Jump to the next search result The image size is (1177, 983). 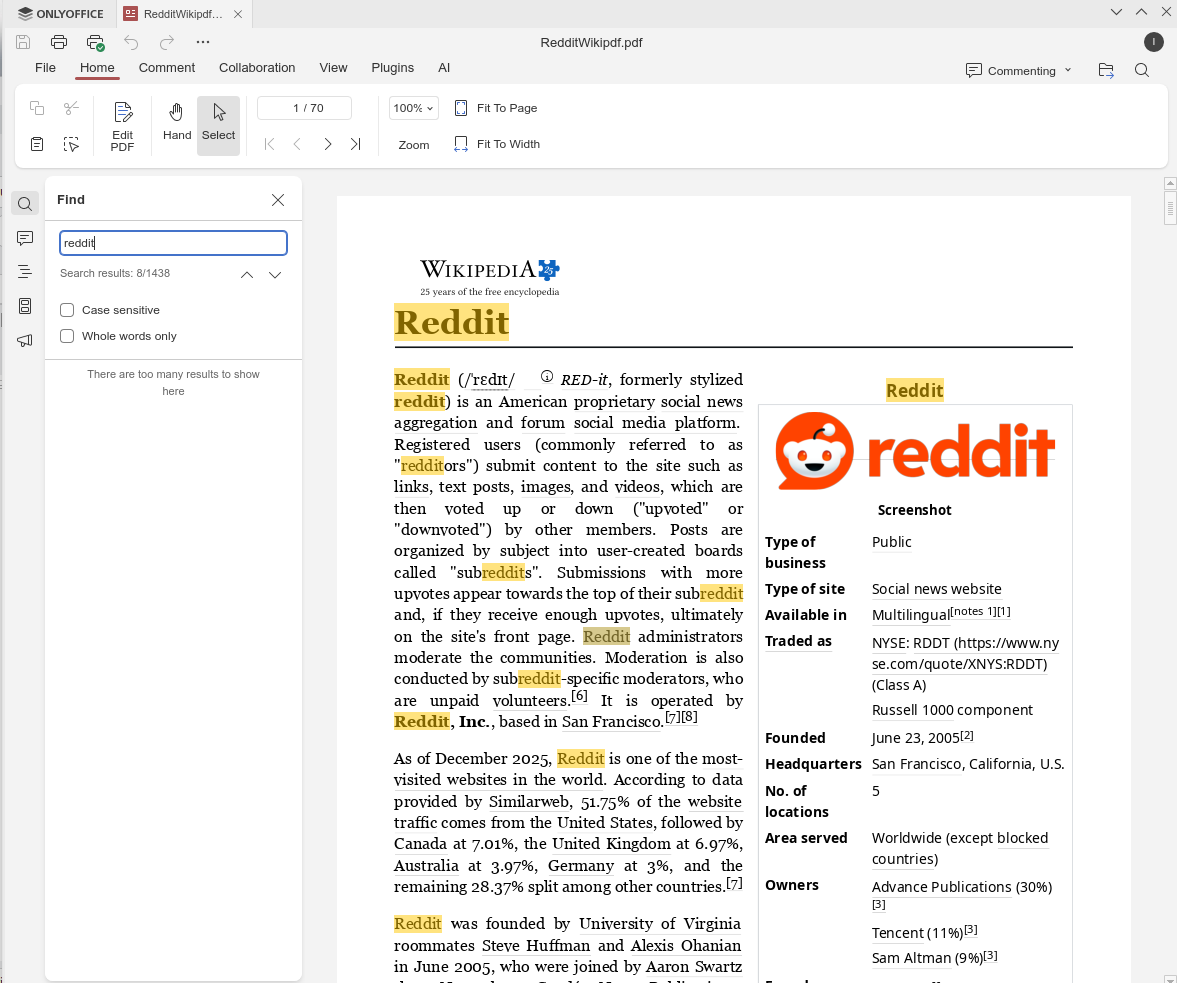point(275,275)
